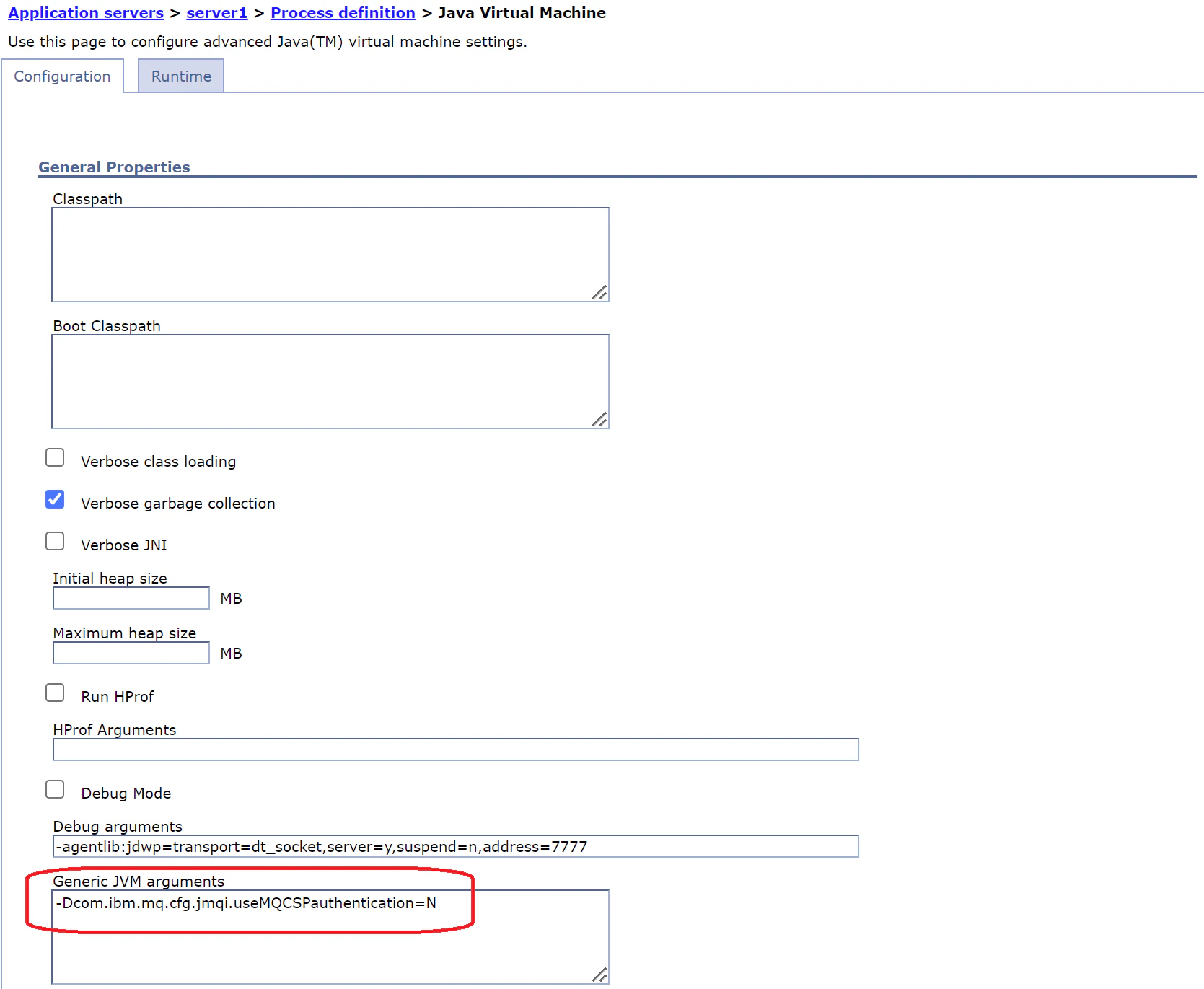Grab the Generic JVM arguments resize handle

tap(599, 975)
